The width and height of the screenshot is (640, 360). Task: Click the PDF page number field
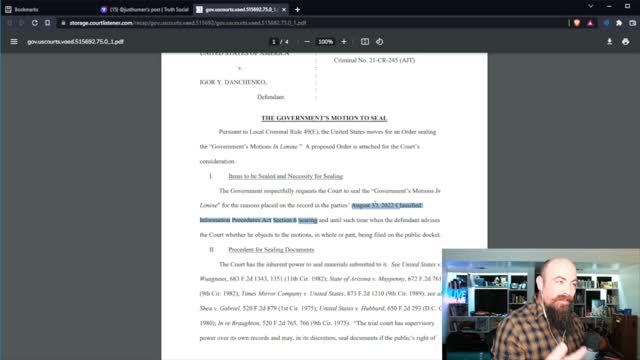pos(274,42)
